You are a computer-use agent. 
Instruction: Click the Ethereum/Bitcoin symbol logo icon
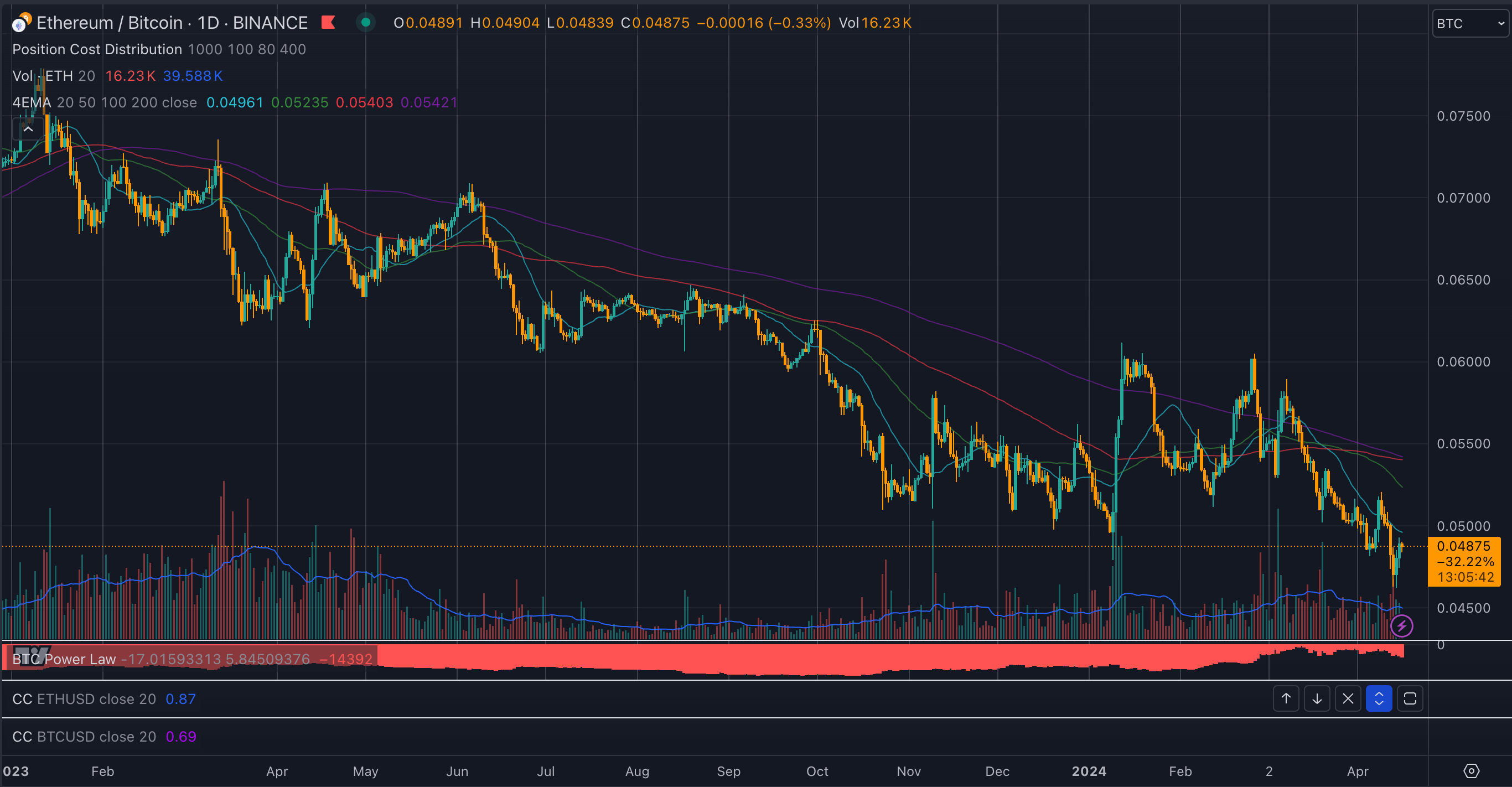pos(21,22)
